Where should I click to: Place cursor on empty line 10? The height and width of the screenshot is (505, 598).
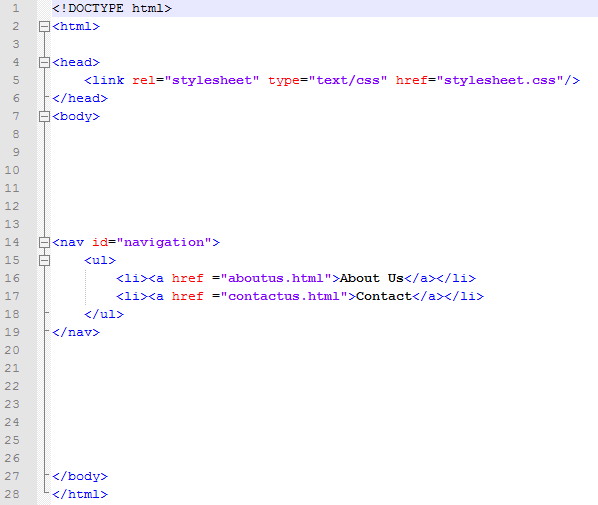pyautogui.click(x=324, y=170)
